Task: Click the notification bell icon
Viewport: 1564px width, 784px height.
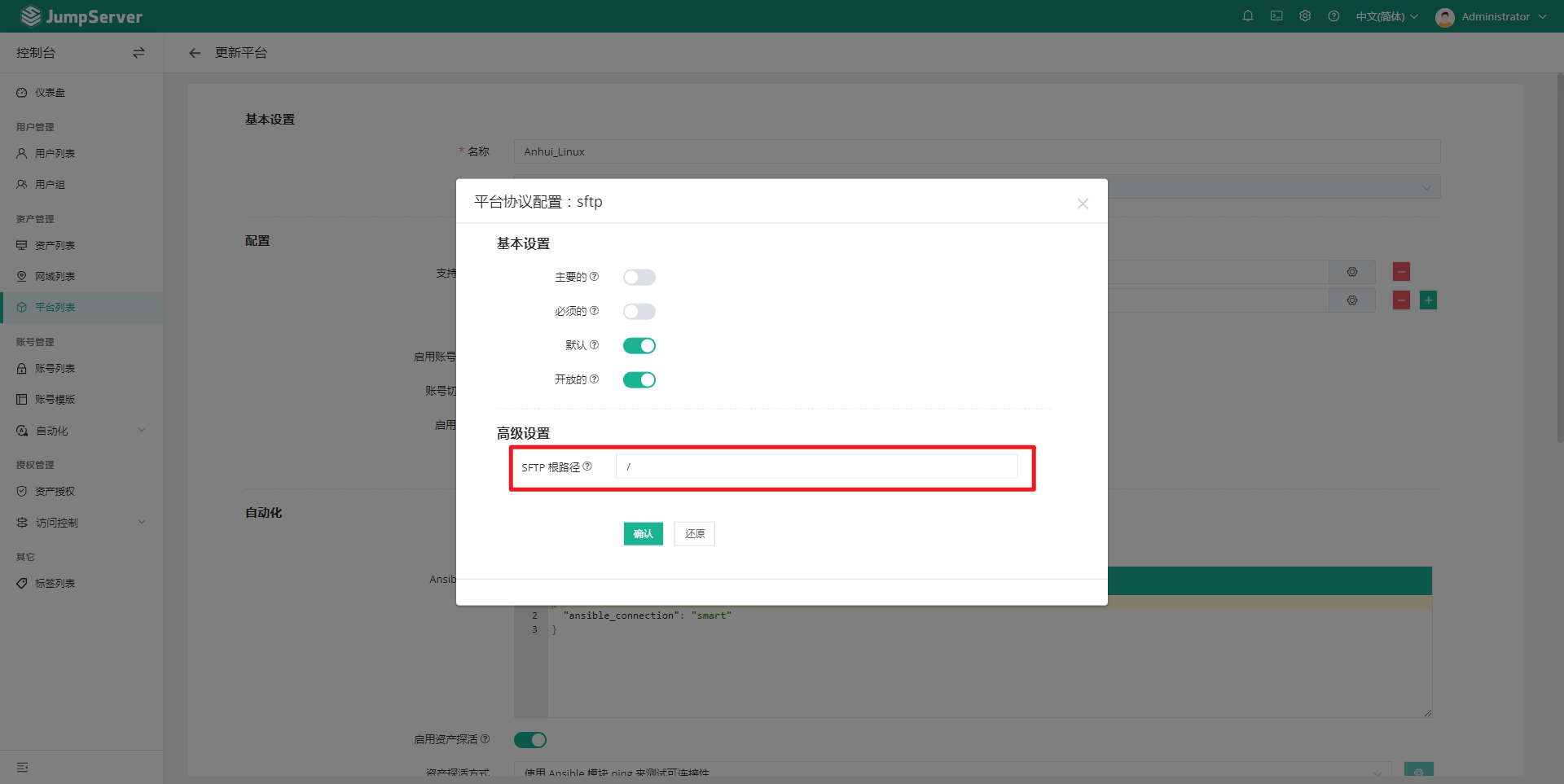Action: pos(1247,16)
